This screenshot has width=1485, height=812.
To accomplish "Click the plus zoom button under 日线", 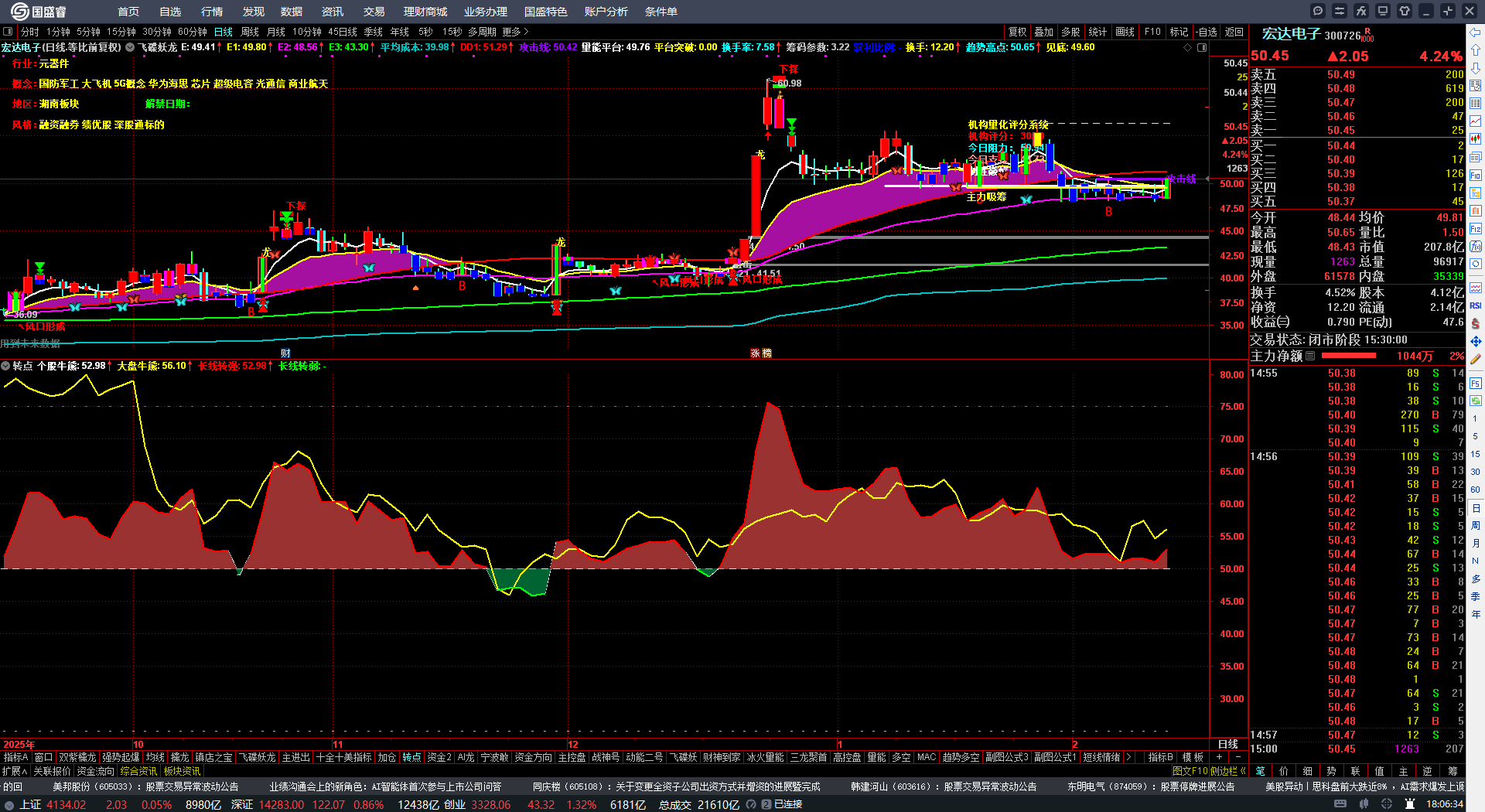I will [x=1219, y=757].
